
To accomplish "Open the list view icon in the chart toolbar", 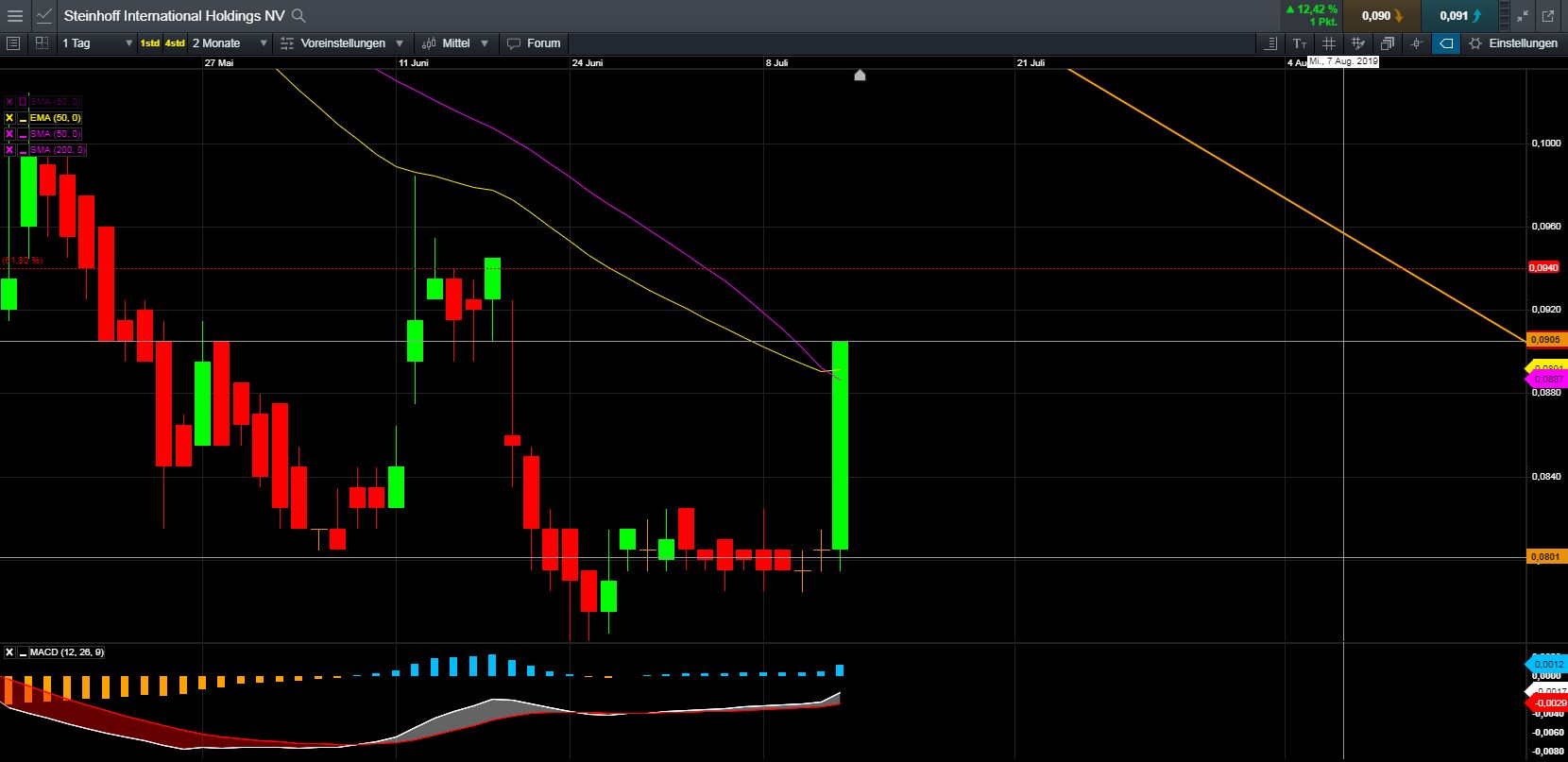I will (x=13, y=43).
